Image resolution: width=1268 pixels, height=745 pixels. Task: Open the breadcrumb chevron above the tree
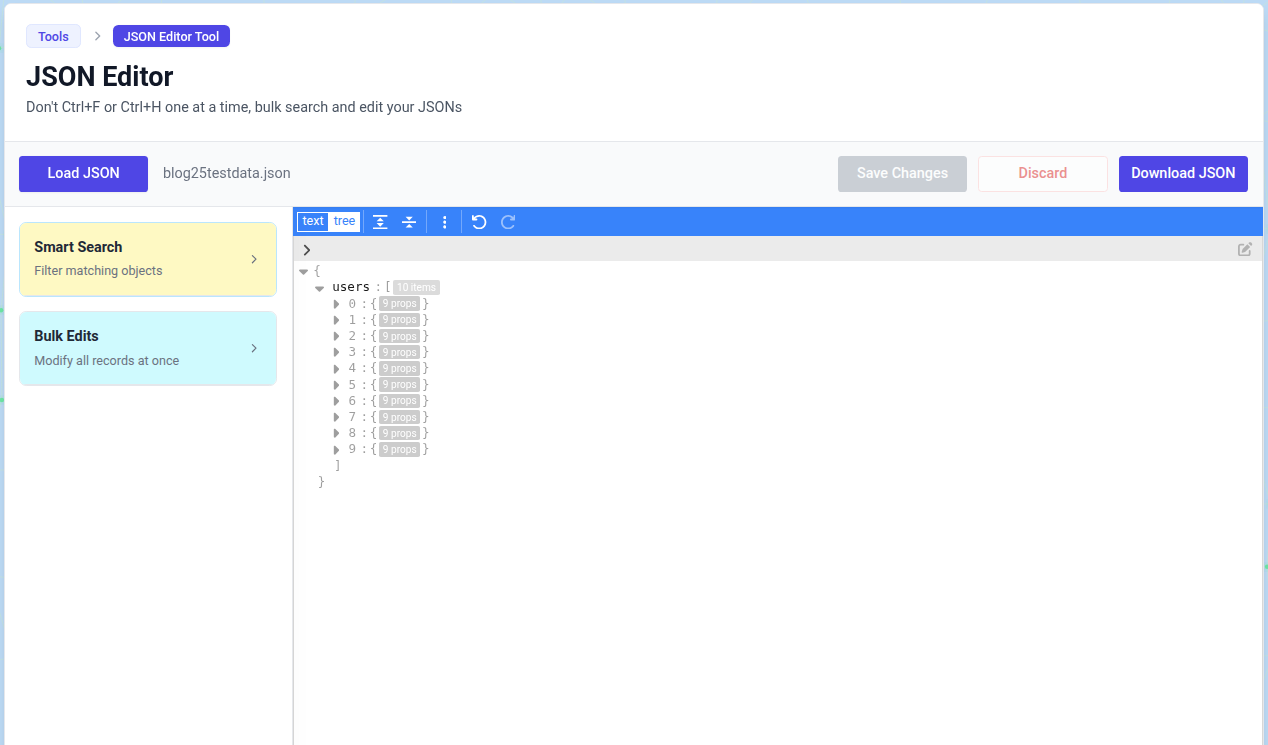(307, 249)
